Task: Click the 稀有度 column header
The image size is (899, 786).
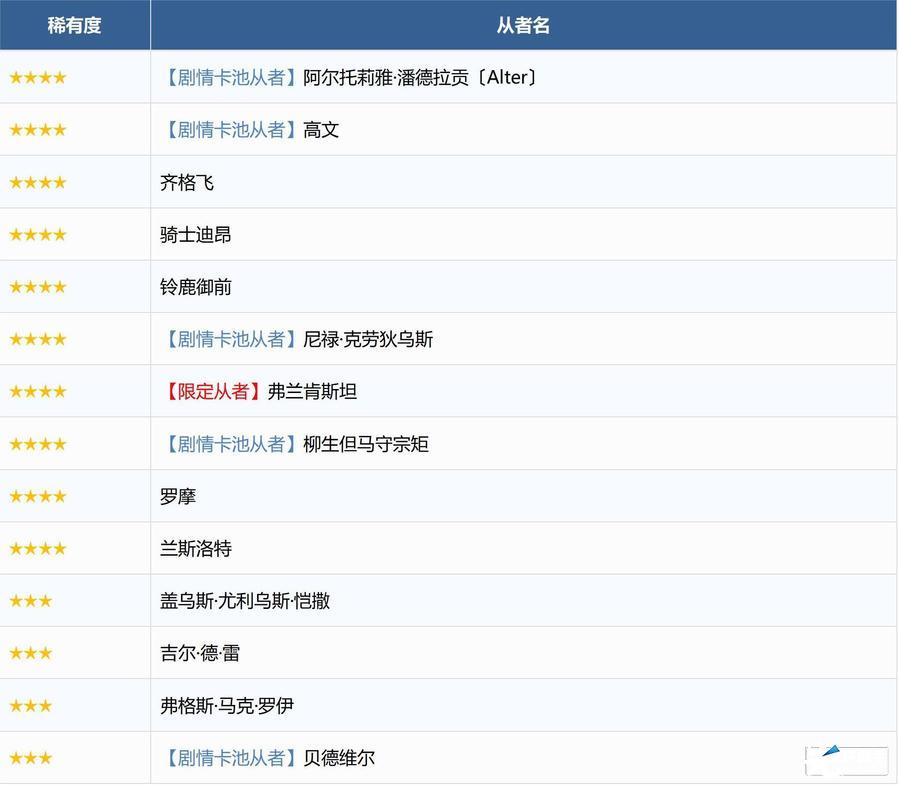Action: pos(75,25)
